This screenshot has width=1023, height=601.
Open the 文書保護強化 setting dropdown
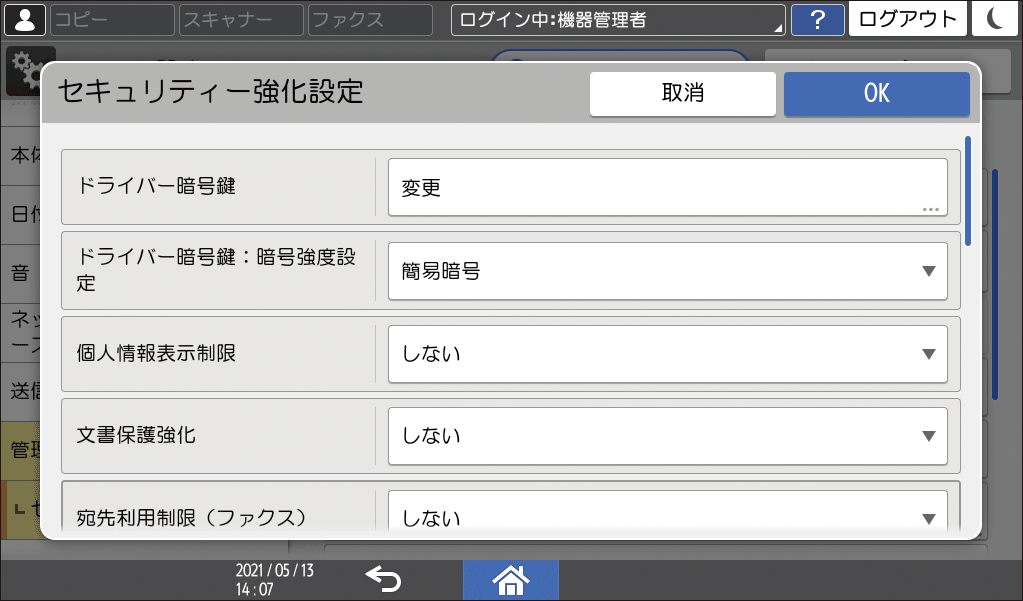[666, 436]
